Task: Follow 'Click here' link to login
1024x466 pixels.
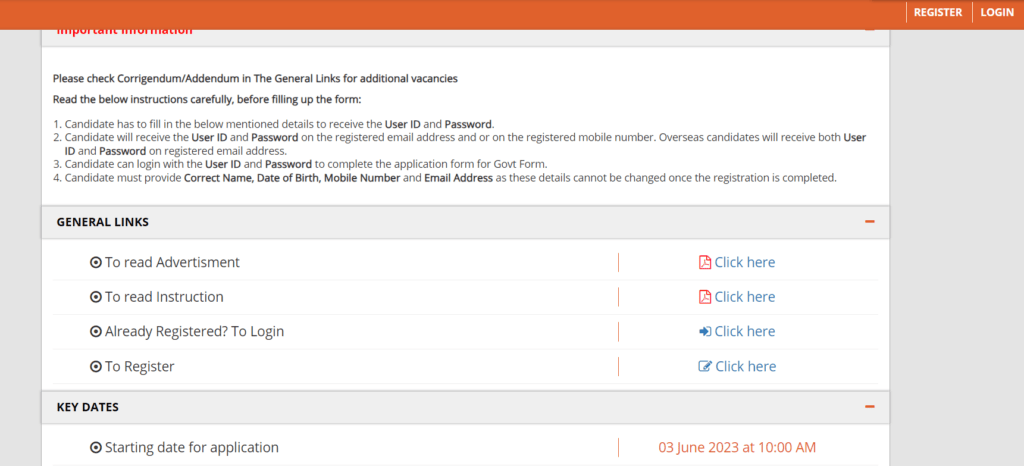Action: (x=744, y=332)
